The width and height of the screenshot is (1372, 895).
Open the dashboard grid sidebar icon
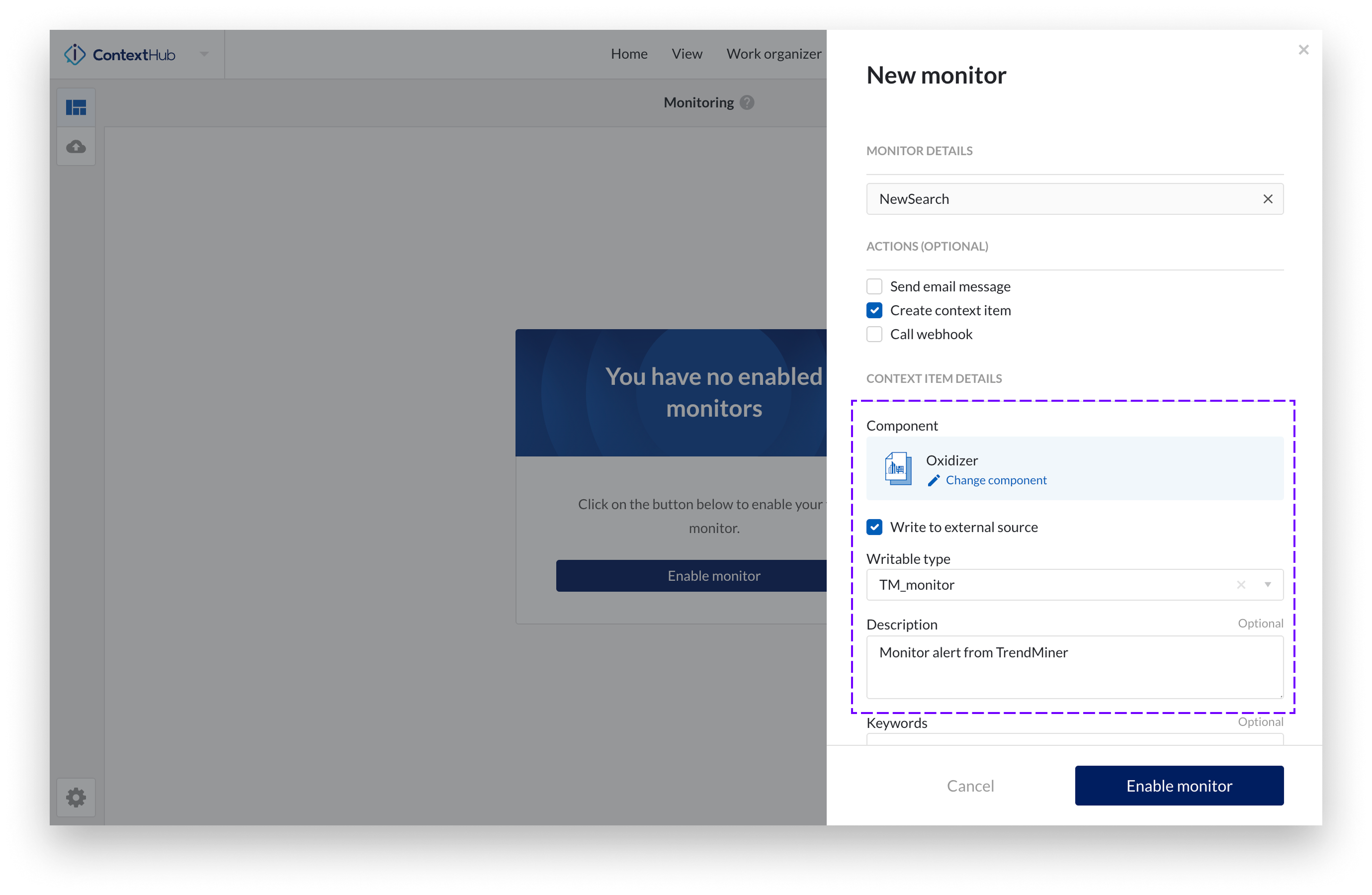coord(76,108)
